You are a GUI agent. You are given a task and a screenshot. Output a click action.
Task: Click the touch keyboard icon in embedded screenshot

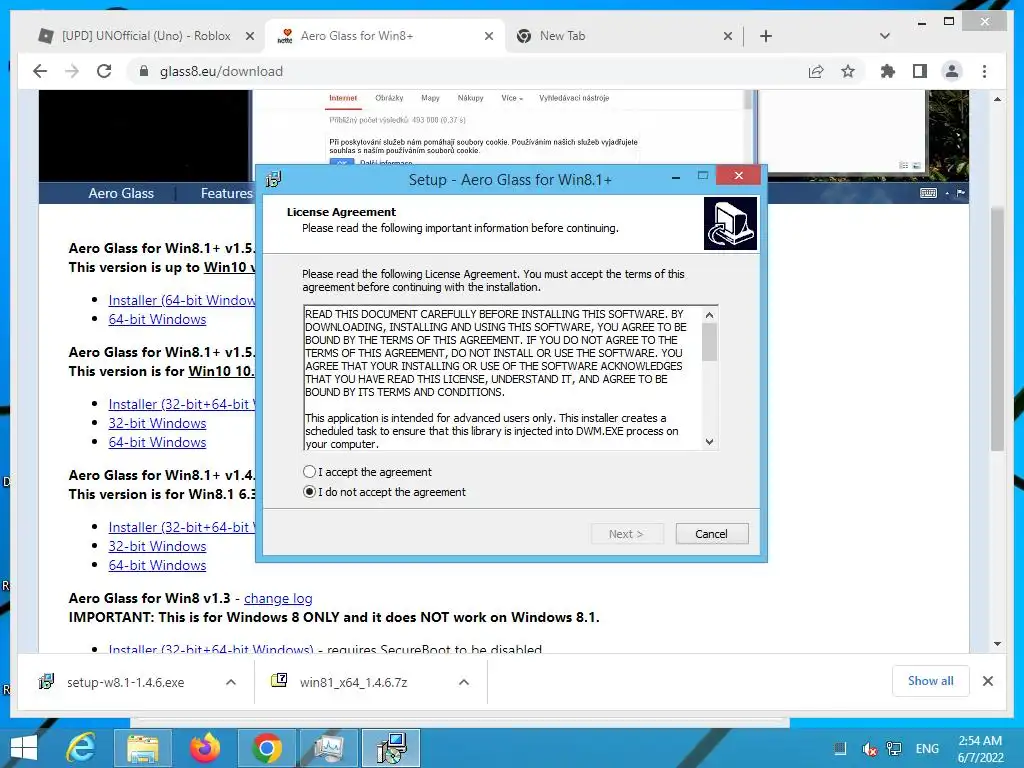click(x=928, y=193)
